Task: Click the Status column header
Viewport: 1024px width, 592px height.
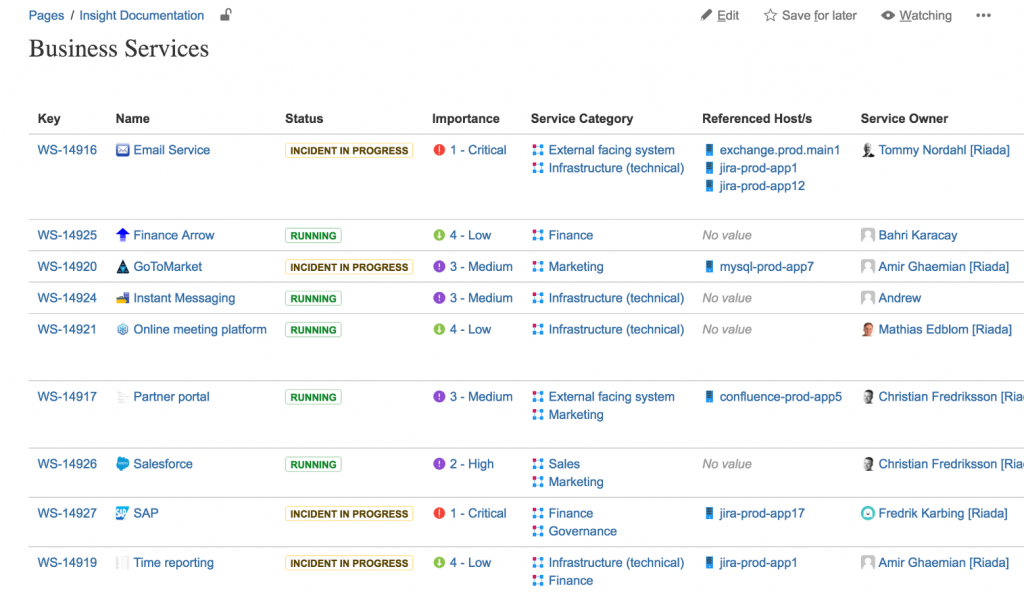Action: tap(304, 118)
